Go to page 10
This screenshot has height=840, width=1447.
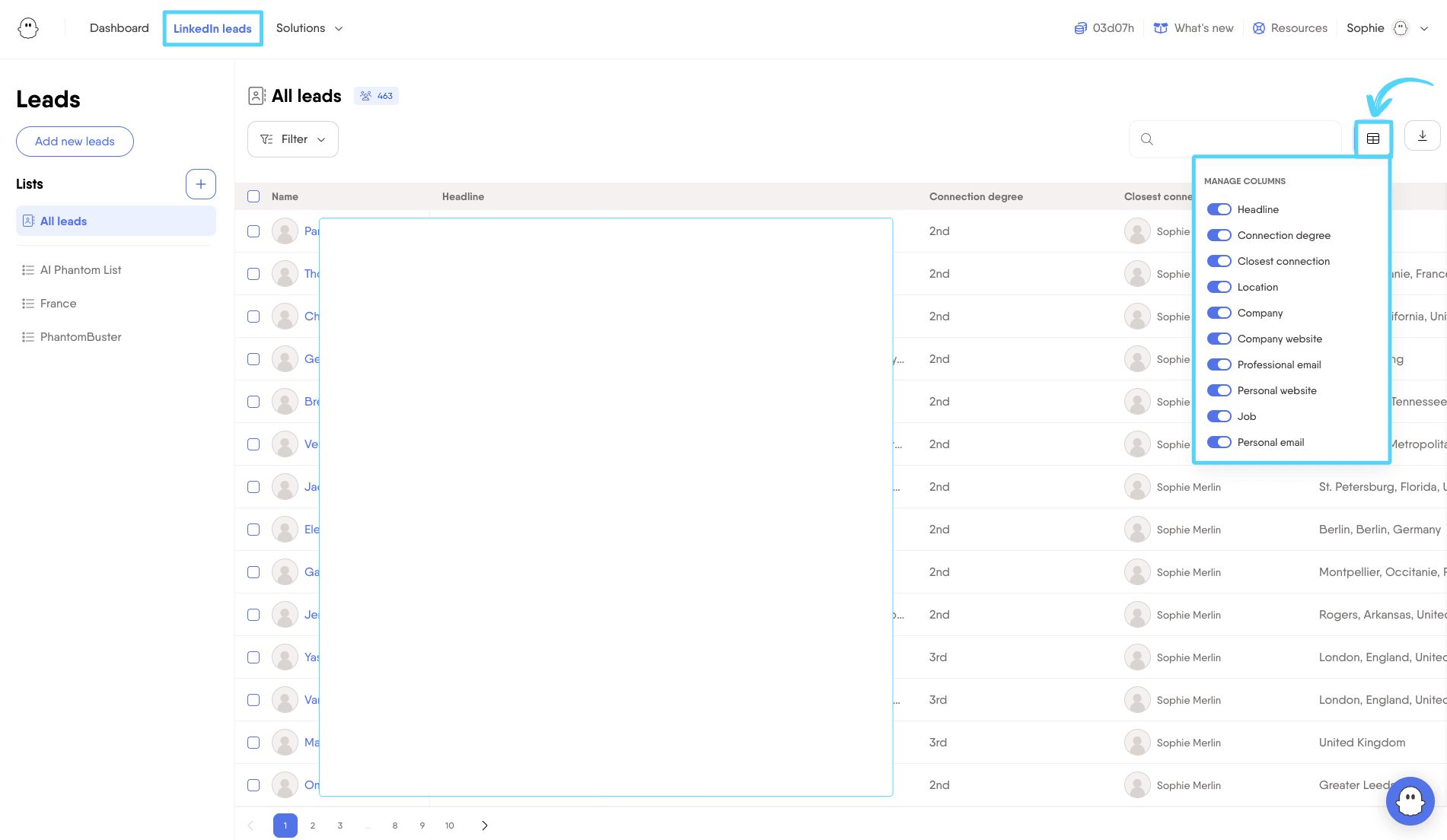point(450,826)
